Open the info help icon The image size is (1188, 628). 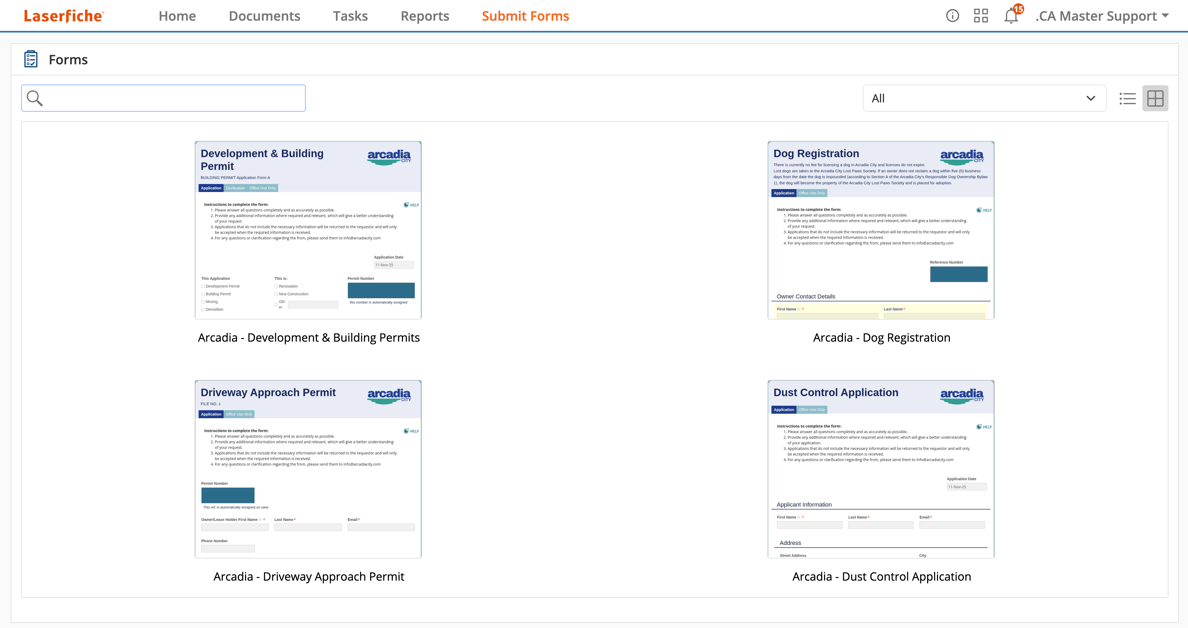point(952,16)
